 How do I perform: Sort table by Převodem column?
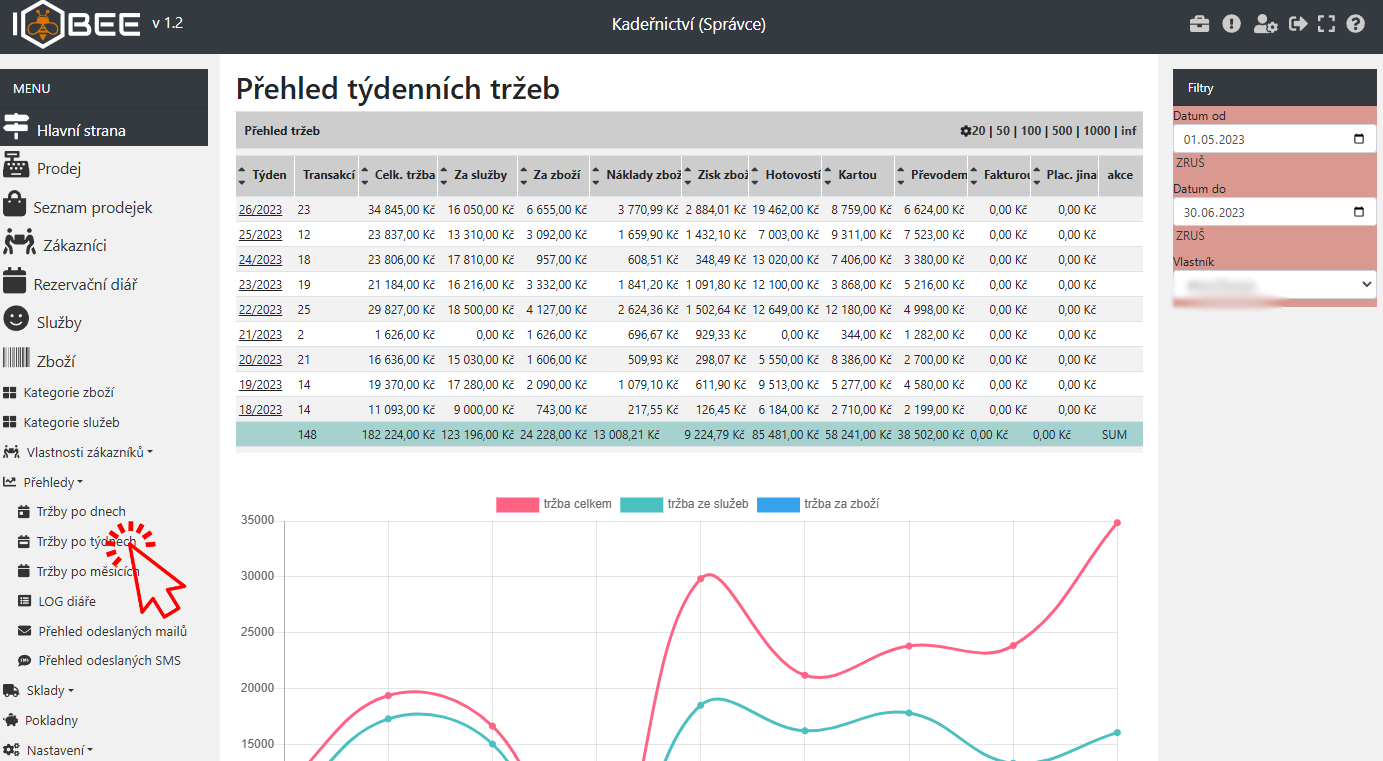coord(931,175)
